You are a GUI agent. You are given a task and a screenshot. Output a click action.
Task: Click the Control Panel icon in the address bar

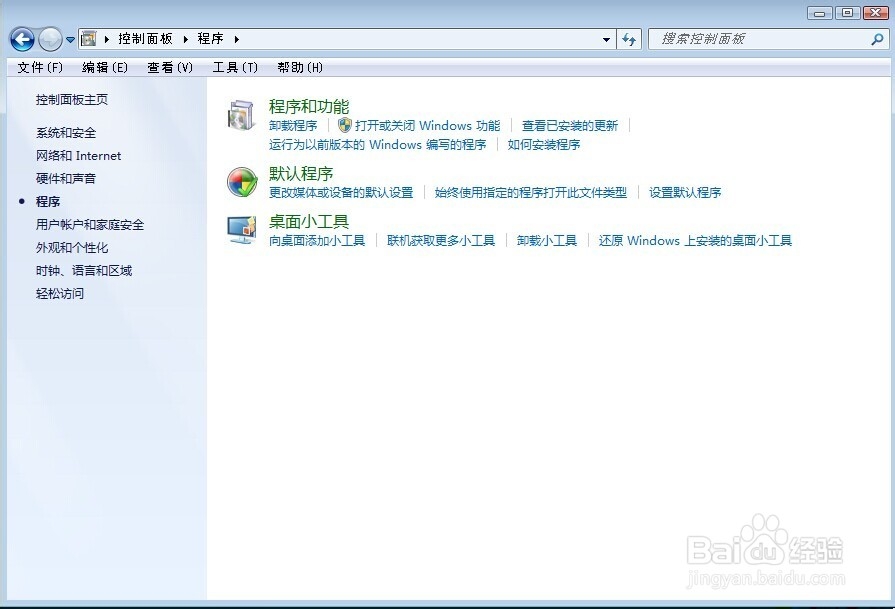[89, 38]
